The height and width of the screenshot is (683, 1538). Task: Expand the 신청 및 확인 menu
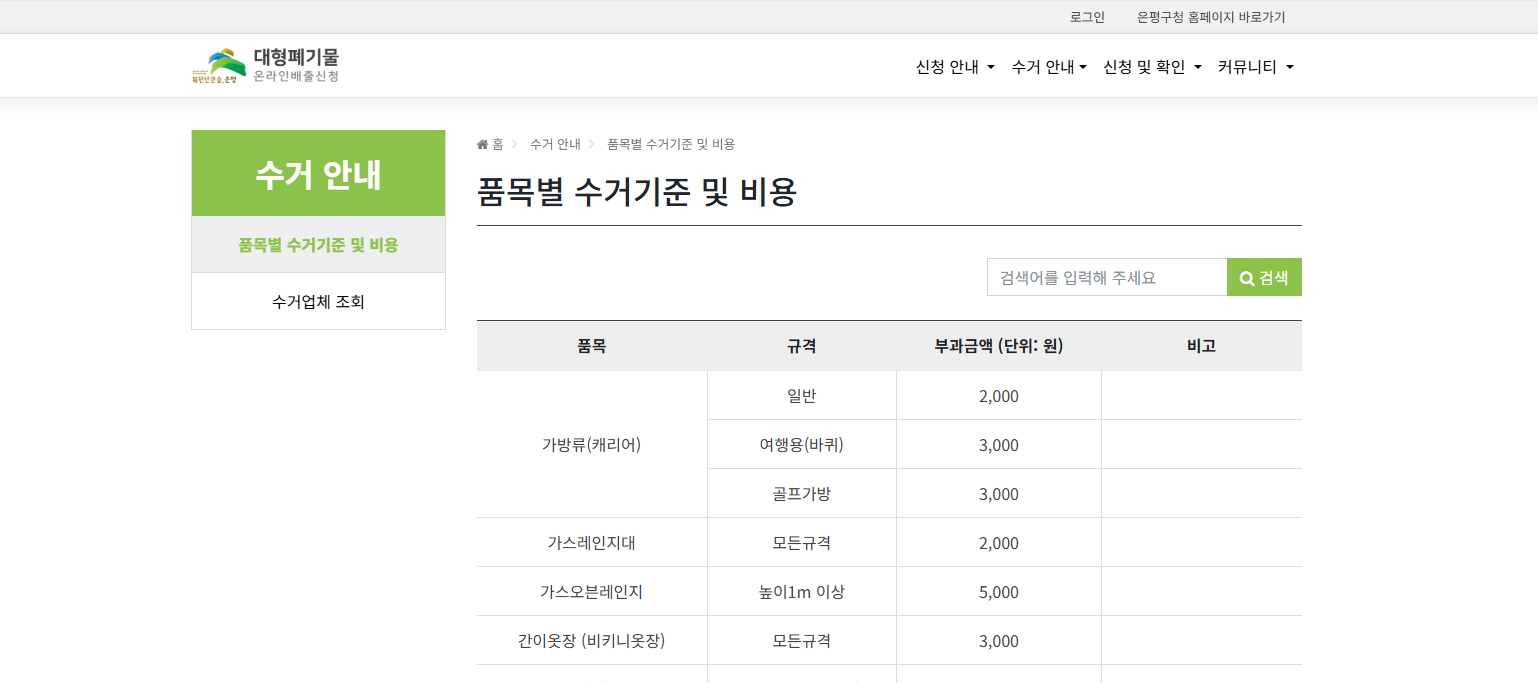click(1152, 67)
